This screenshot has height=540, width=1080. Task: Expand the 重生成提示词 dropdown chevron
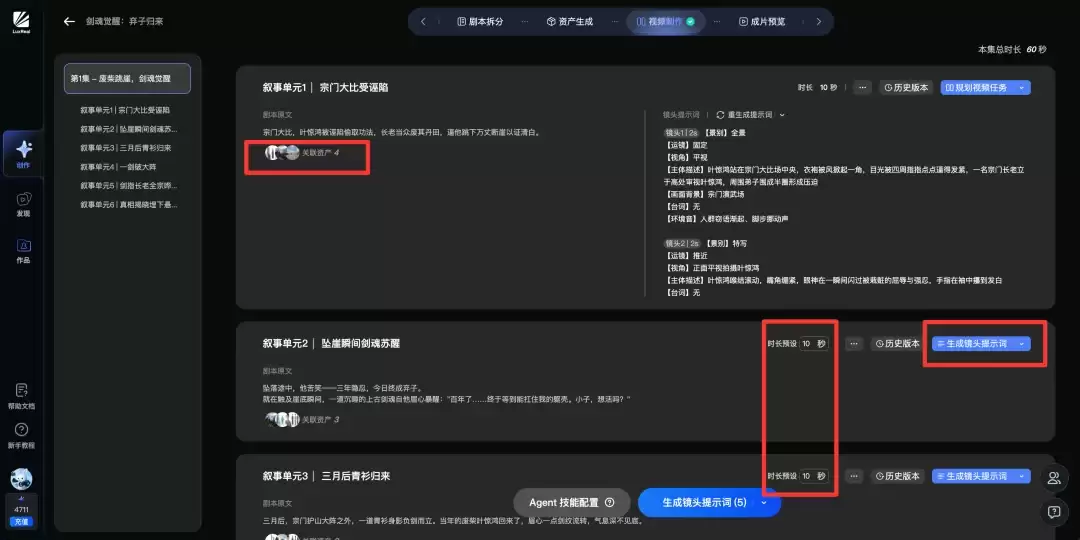[782, 115]
